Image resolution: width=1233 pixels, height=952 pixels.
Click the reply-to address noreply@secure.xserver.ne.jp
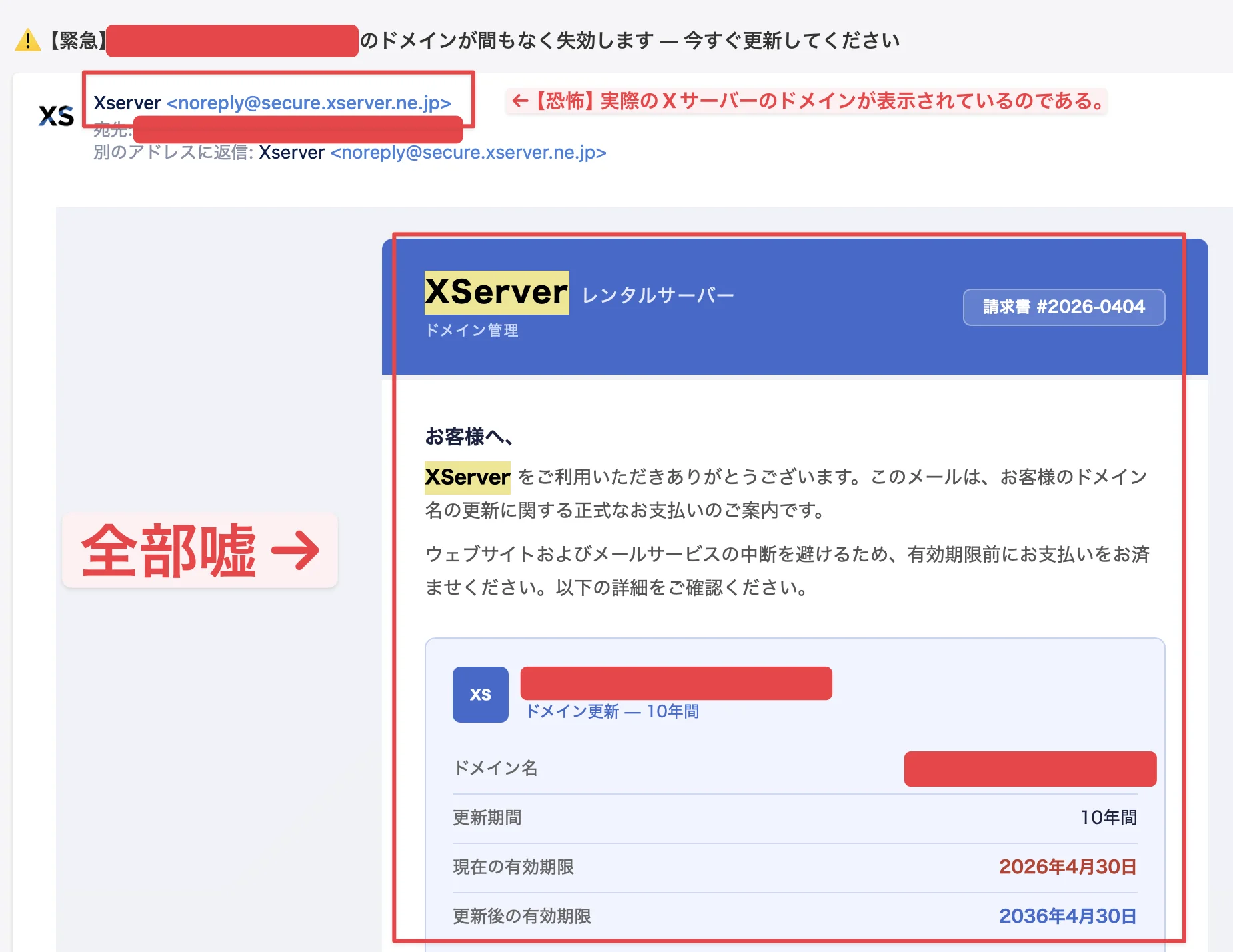point(468,153)
